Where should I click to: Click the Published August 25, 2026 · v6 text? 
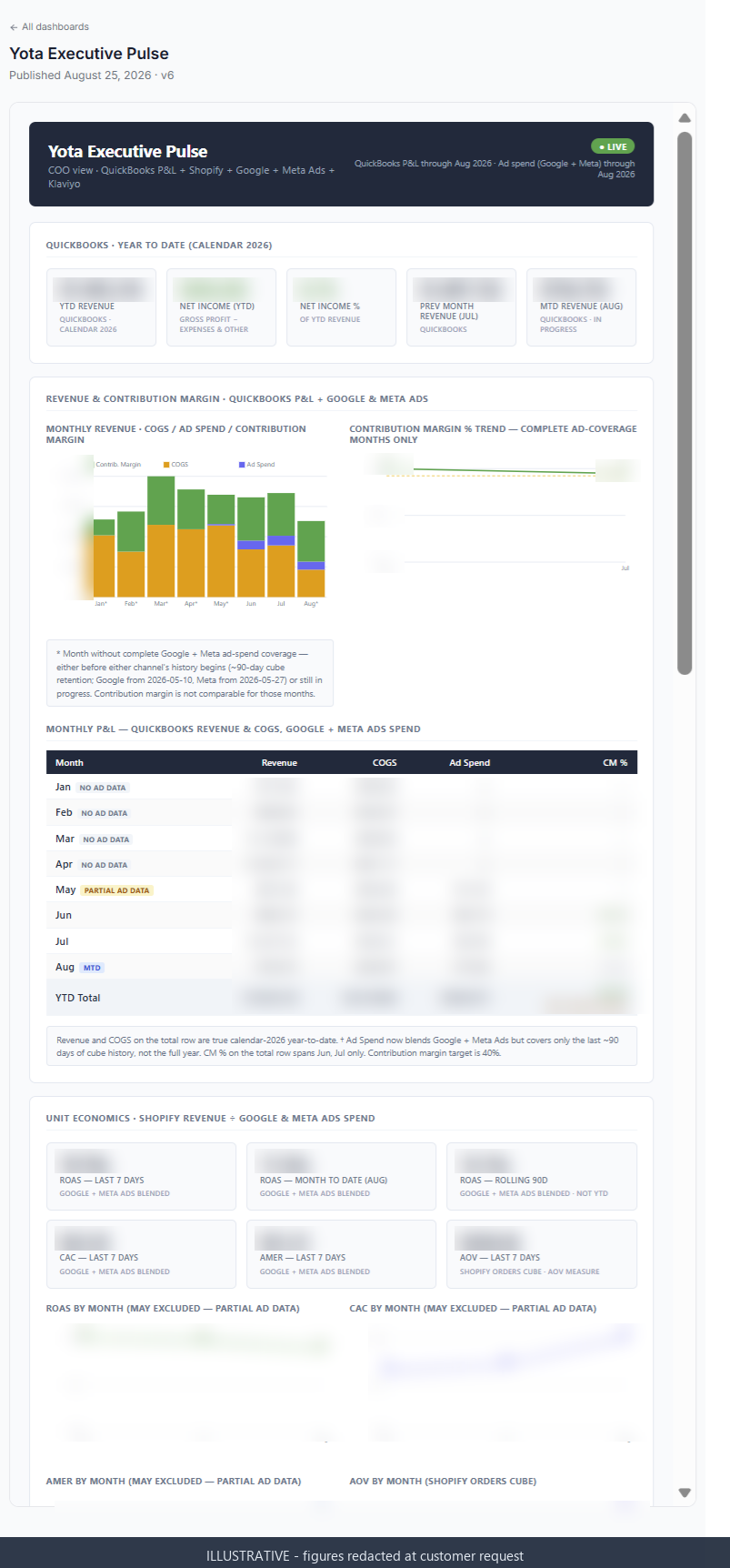[92, 75]
